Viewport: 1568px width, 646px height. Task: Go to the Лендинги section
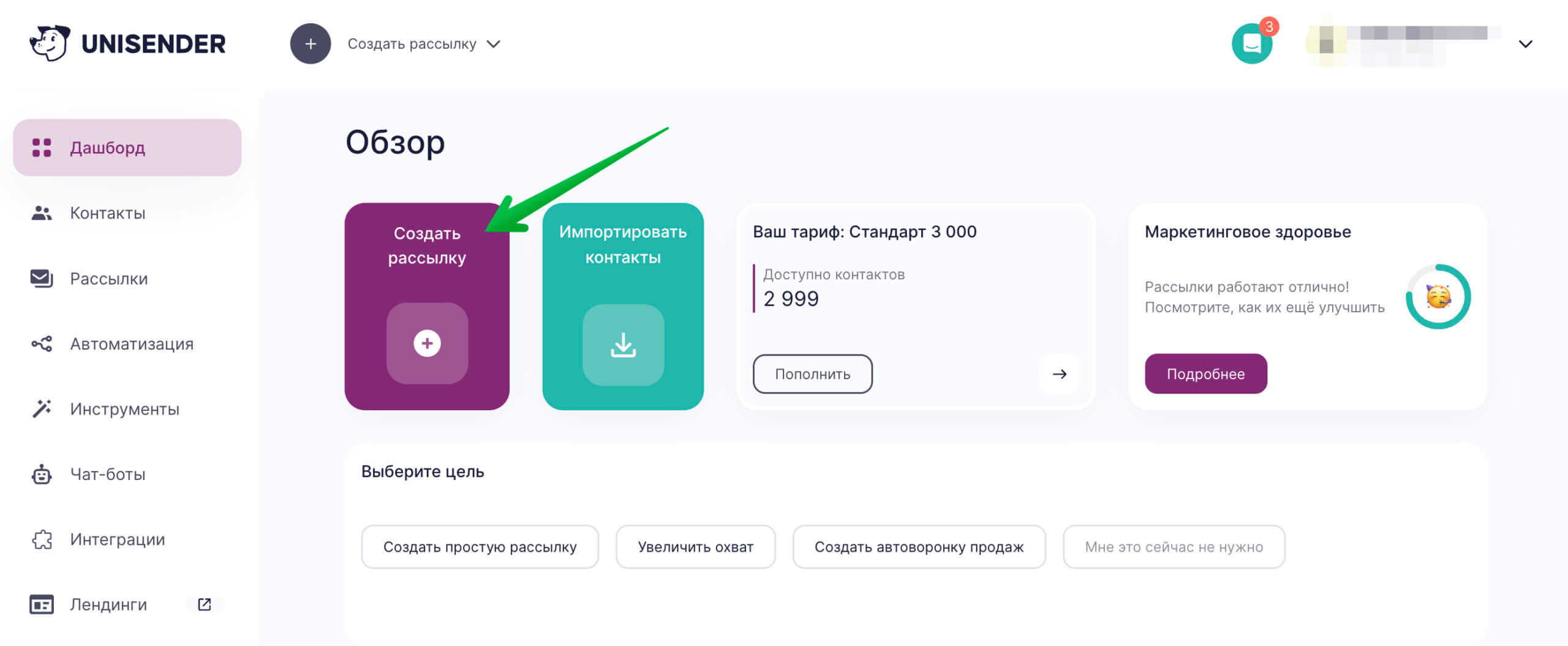click(107, 604)
